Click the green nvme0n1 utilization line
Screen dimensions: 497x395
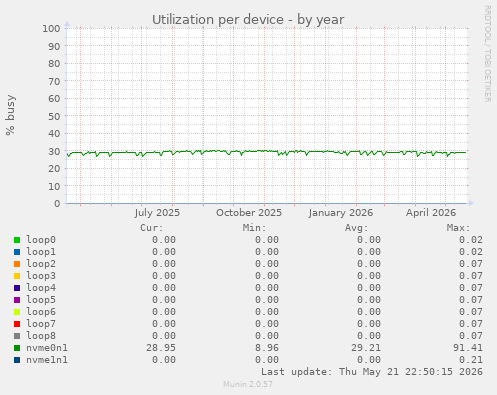tap(267, 152)
